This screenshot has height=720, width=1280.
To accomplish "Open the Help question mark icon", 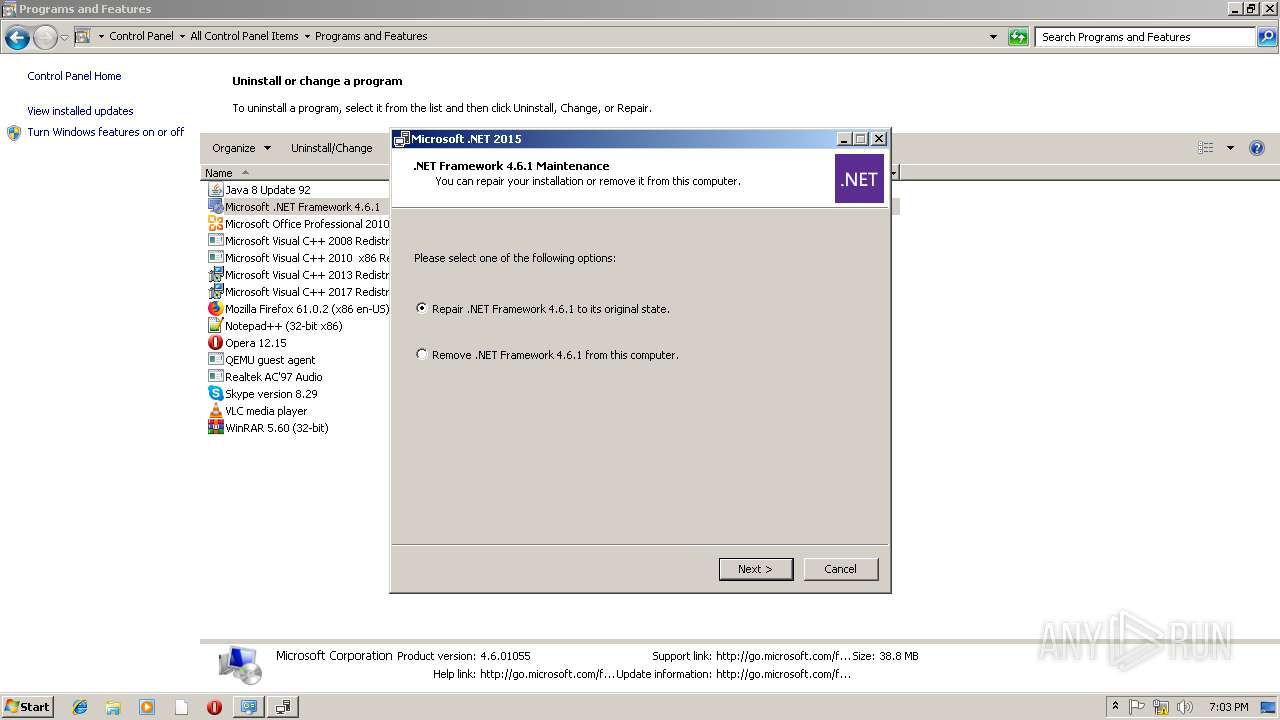I will pos(1257,148).
